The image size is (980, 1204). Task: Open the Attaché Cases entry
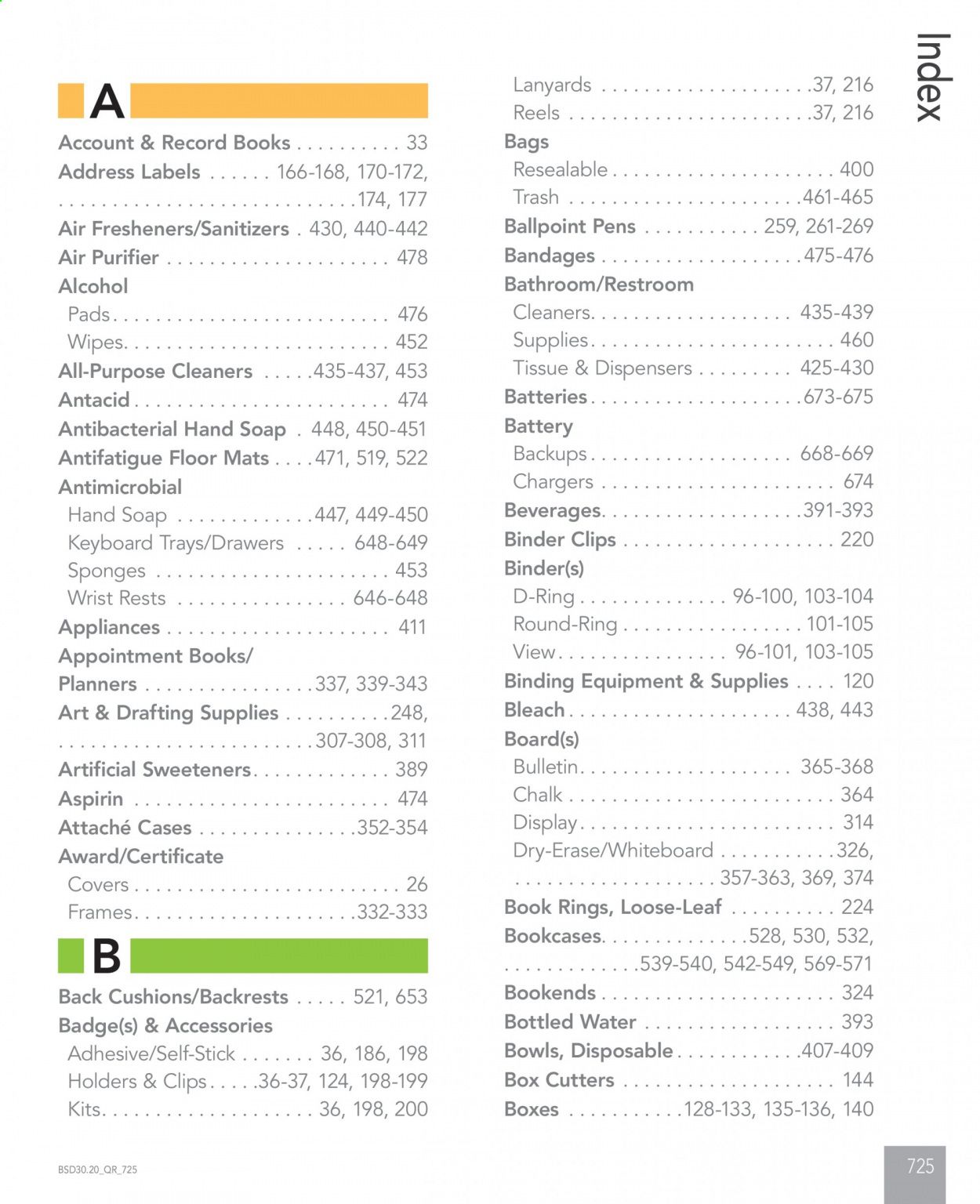243,828
